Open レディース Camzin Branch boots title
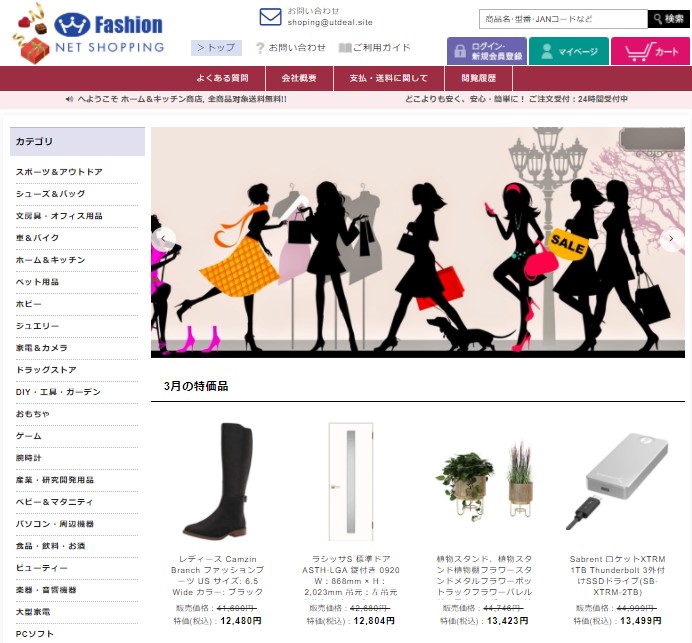692x643 pixels. 218,575
